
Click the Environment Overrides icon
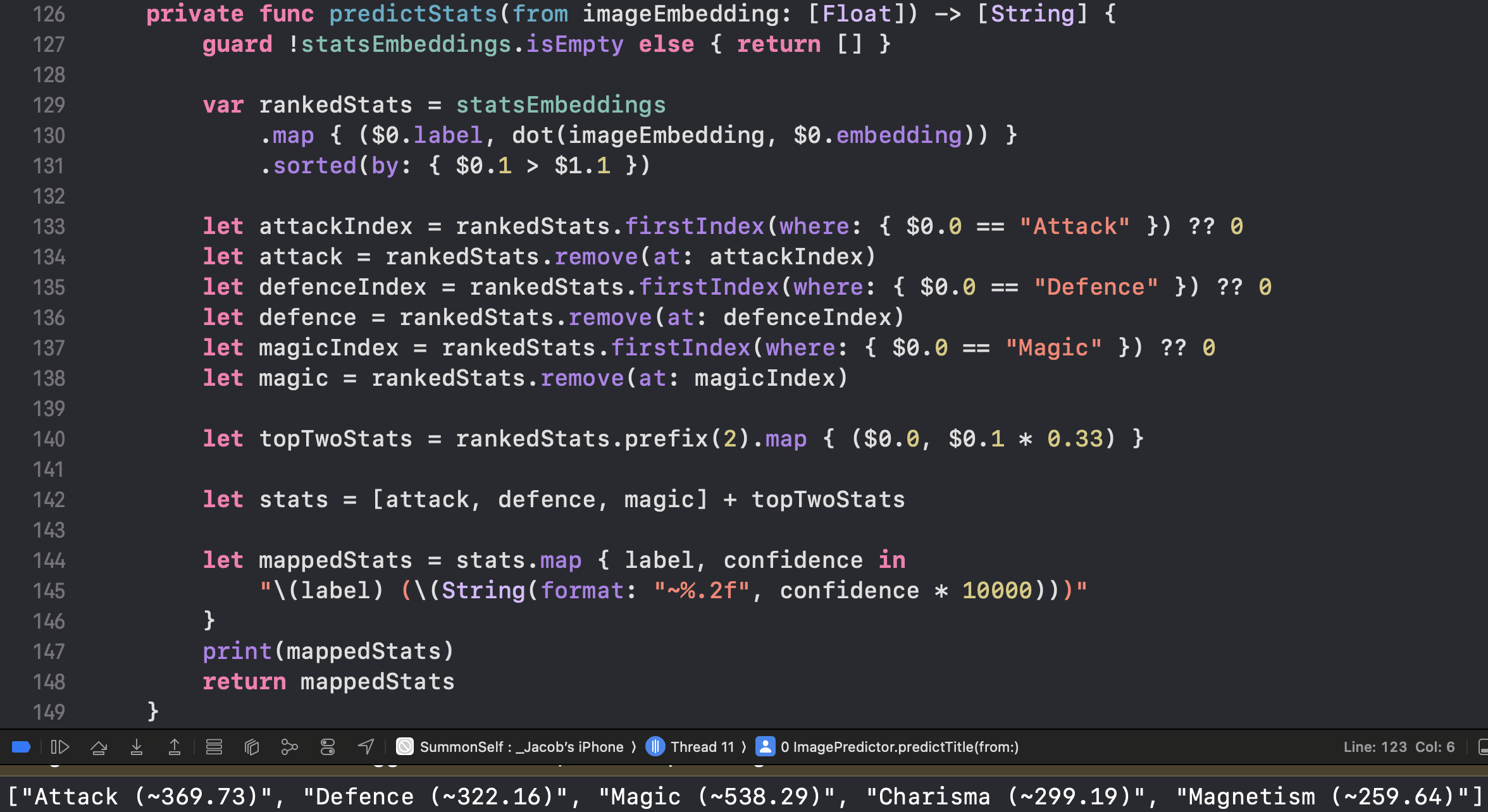tap(327, 747)
